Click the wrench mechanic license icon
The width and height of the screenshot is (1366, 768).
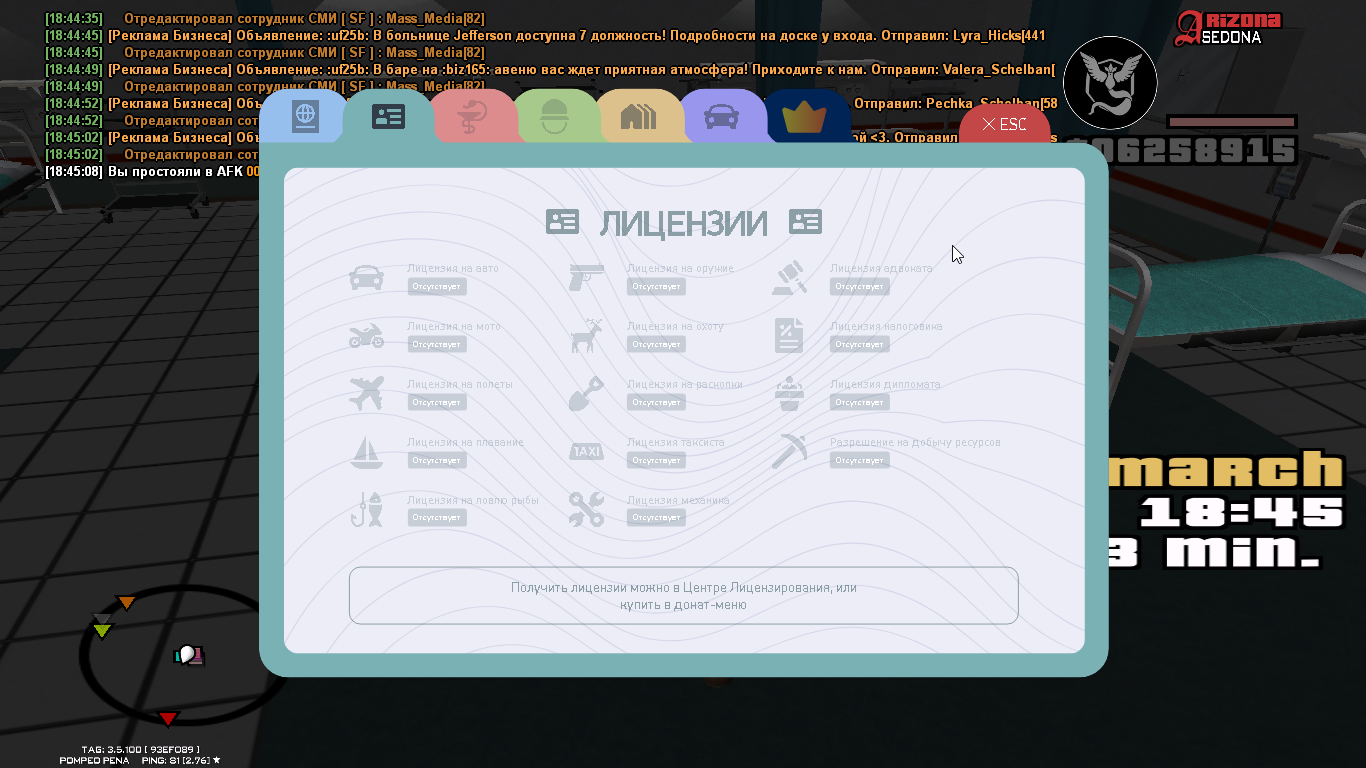point(587,509)
